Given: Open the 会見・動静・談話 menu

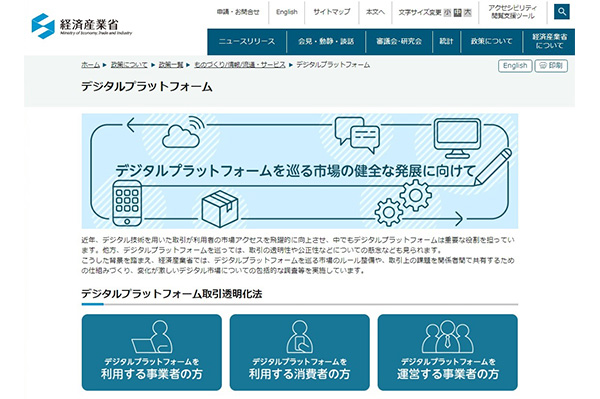Looking at the screenshot, I should pos(326,41).
